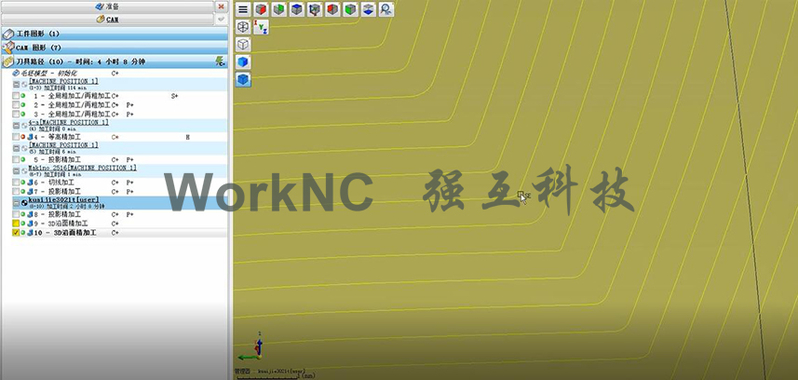Check the box for toolpath 1 全局粗加工
Image resolution: width=798 pixels, height=380 pixels.
16,96
